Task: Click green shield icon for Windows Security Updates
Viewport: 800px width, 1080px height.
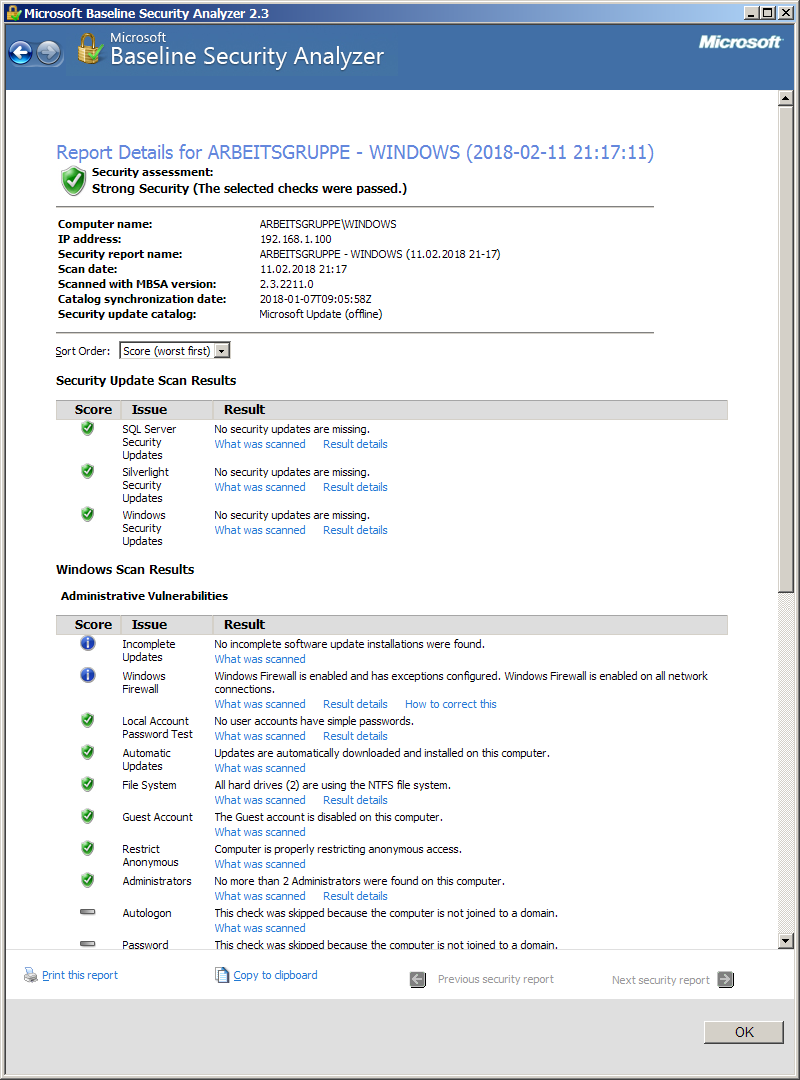Action: tap(88, 514)
